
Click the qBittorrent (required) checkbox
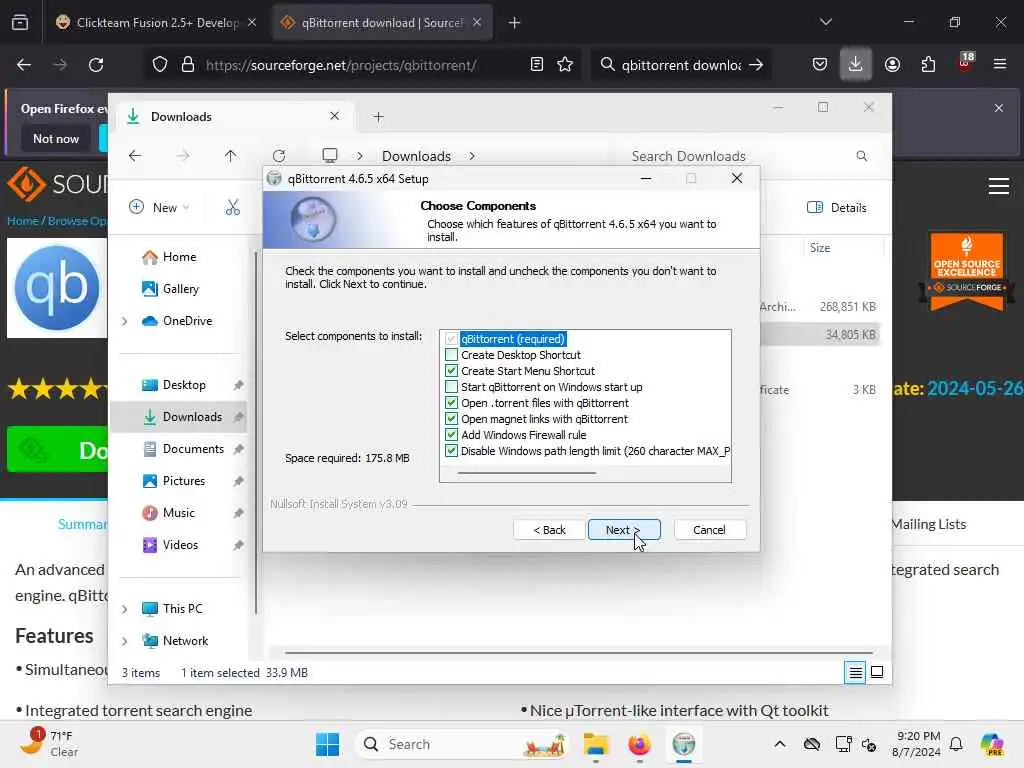coord(451,339)
